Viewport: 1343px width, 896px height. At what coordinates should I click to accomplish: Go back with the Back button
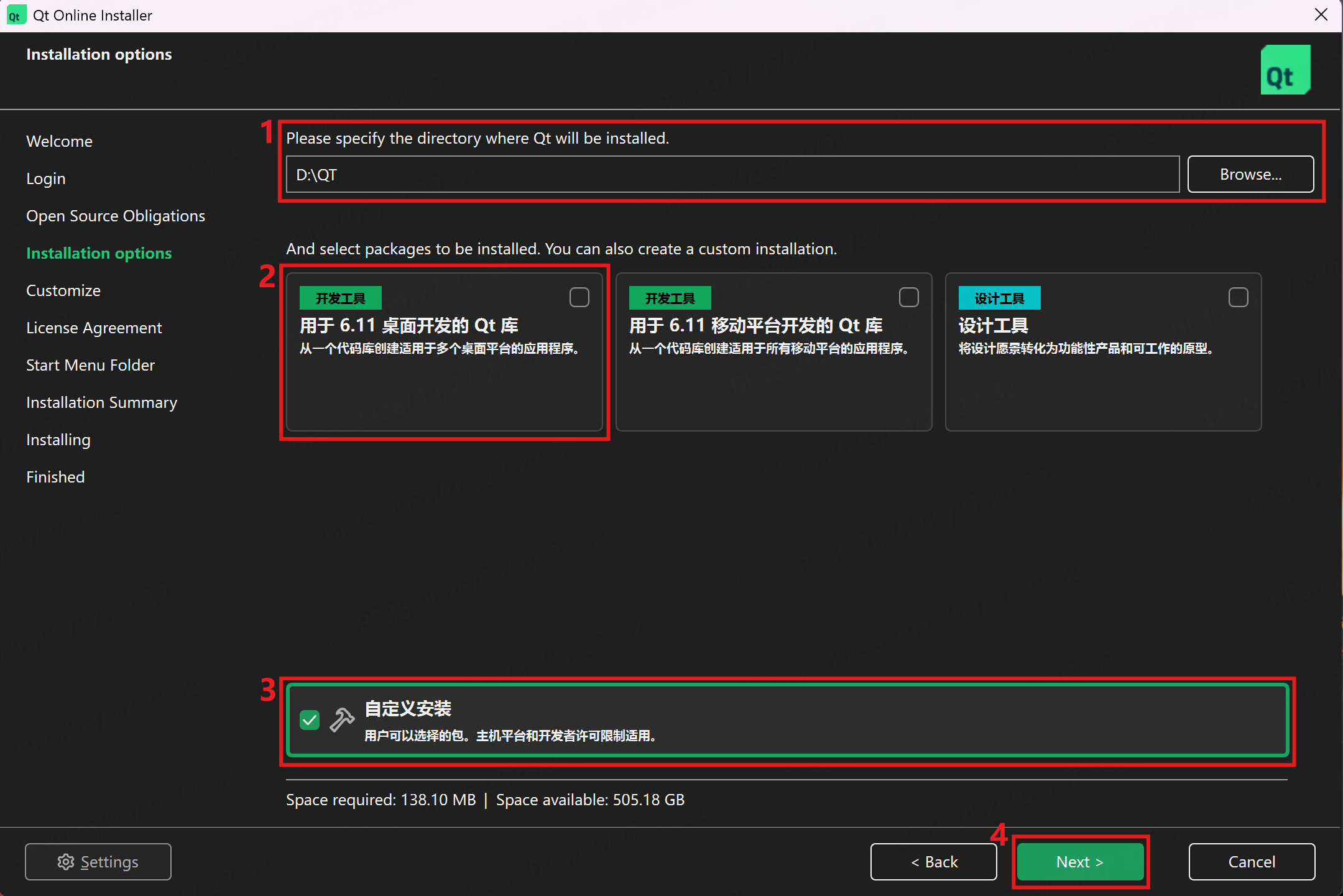pyautogui.click(x=934, y=862)
